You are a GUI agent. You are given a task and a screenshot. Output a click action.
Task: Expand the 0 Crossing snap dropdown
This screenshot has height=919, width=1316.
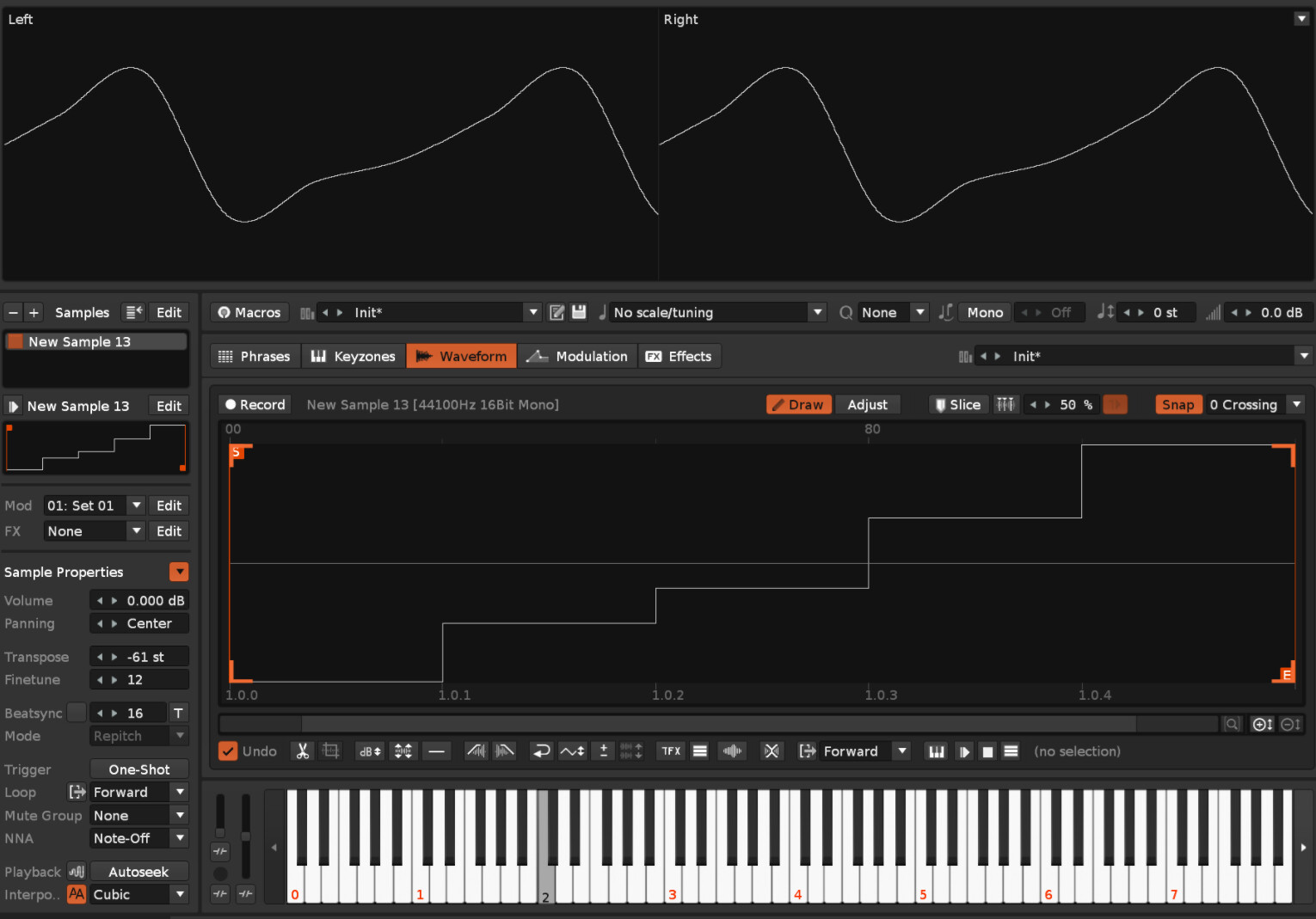(x=1296, y=405)
